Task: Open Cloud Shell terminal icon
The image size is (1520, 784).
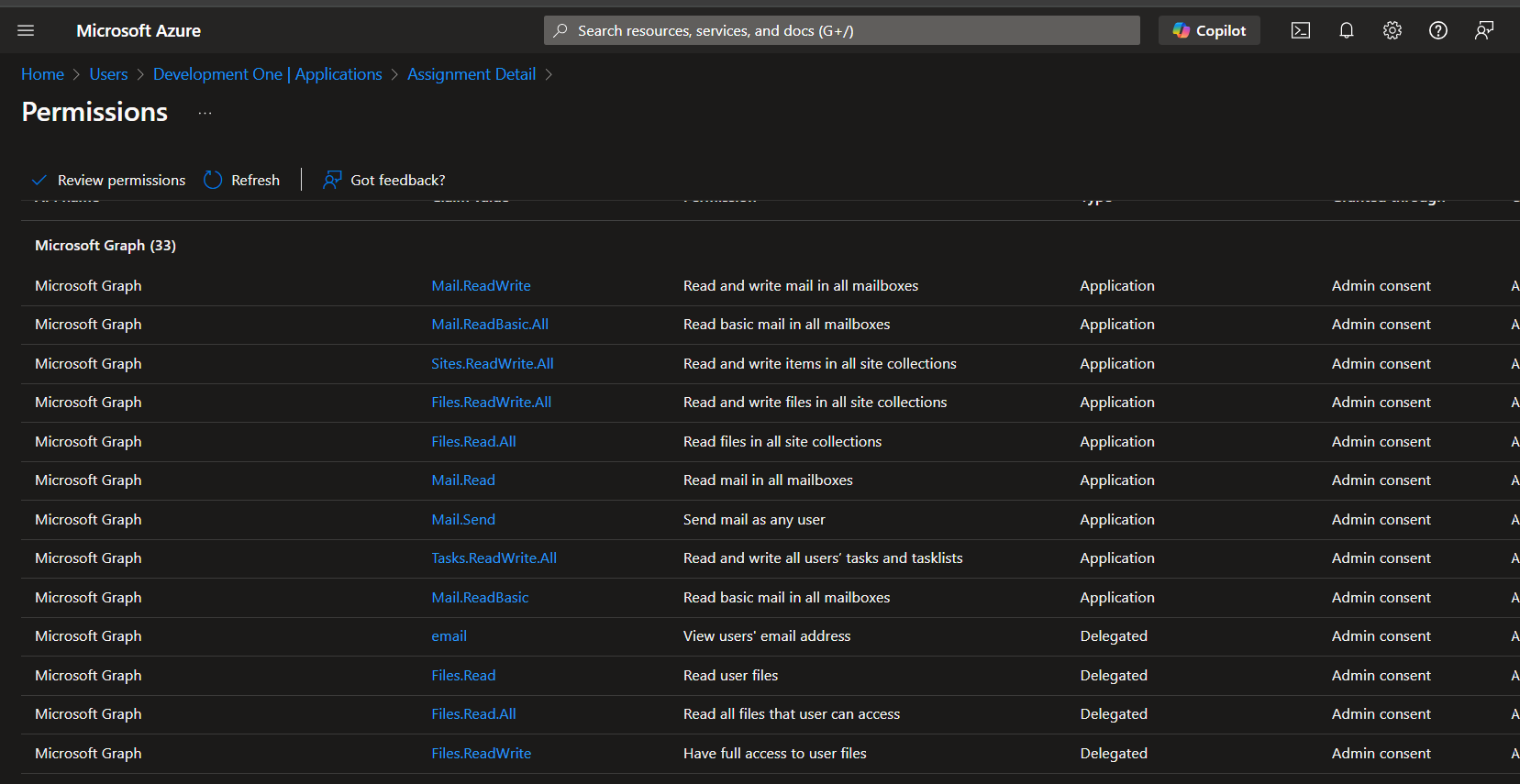Action: point(1301,30)
